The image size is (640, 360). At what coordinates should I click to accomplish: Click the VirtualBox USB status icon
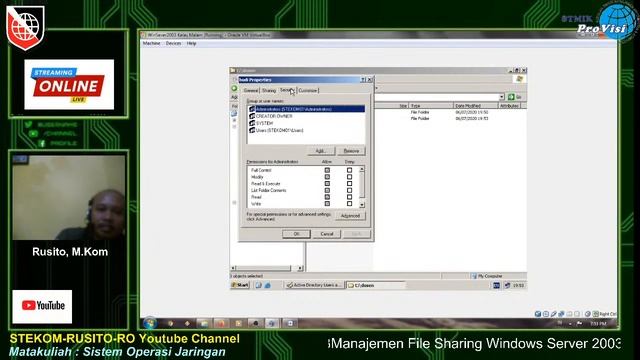pos(553,314)
